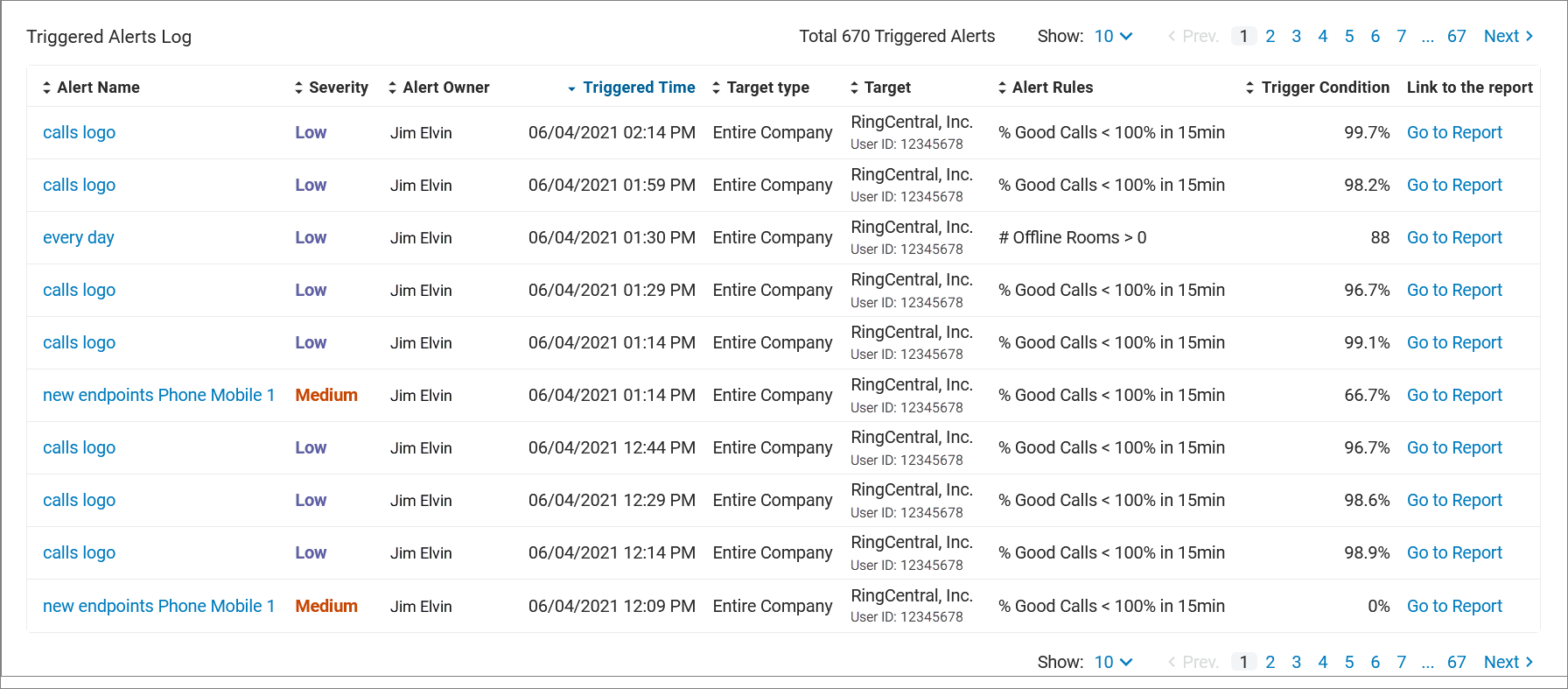Go to Report for the 0% trigger alert
This screenshot has width=1568, height=689.
(1454, 605)
